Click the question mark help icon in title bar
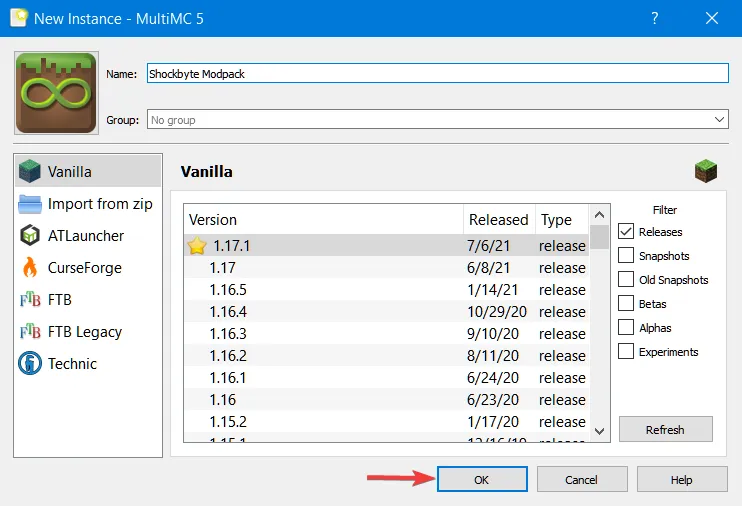742x506 pixels. click(x=655, y=18)
